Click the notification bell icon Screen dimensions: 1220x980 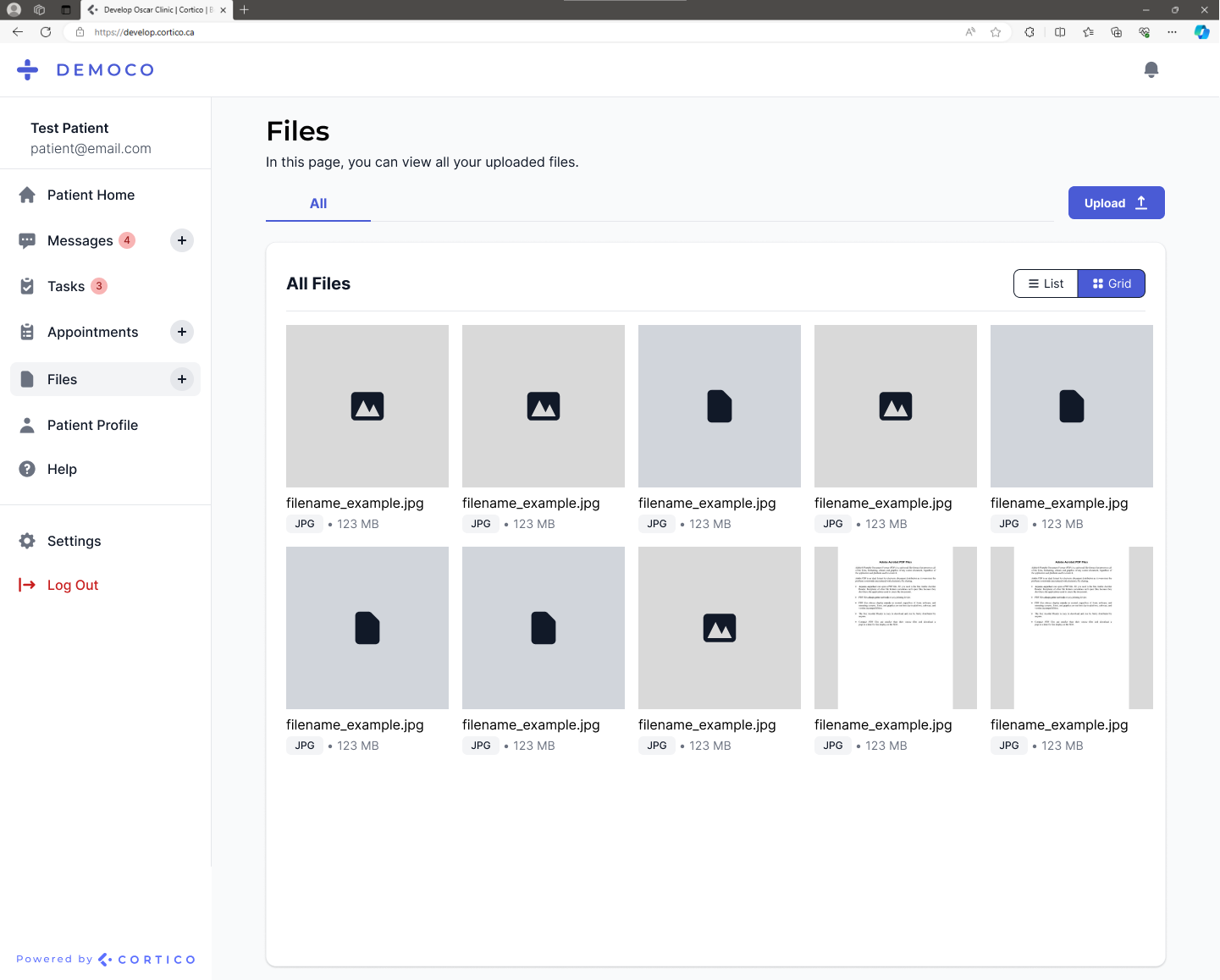1151,70
